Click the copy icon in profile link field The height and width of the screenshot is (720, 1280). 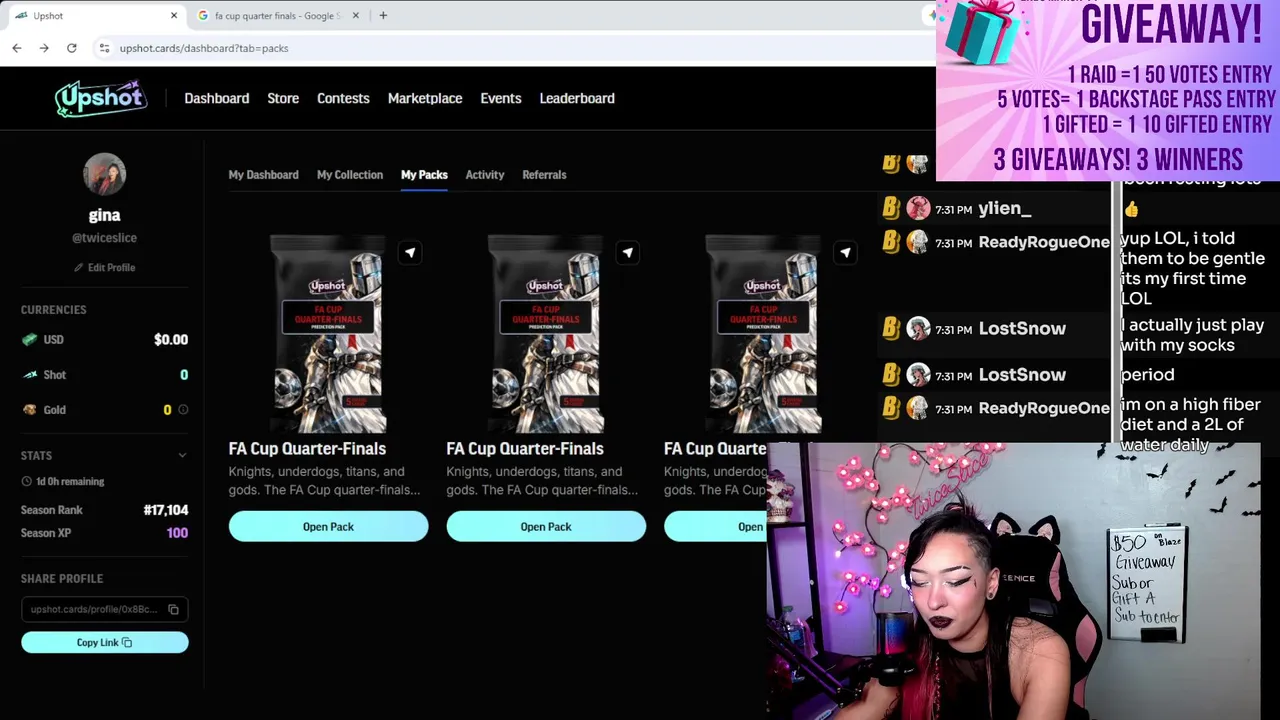tap(173, 609)
